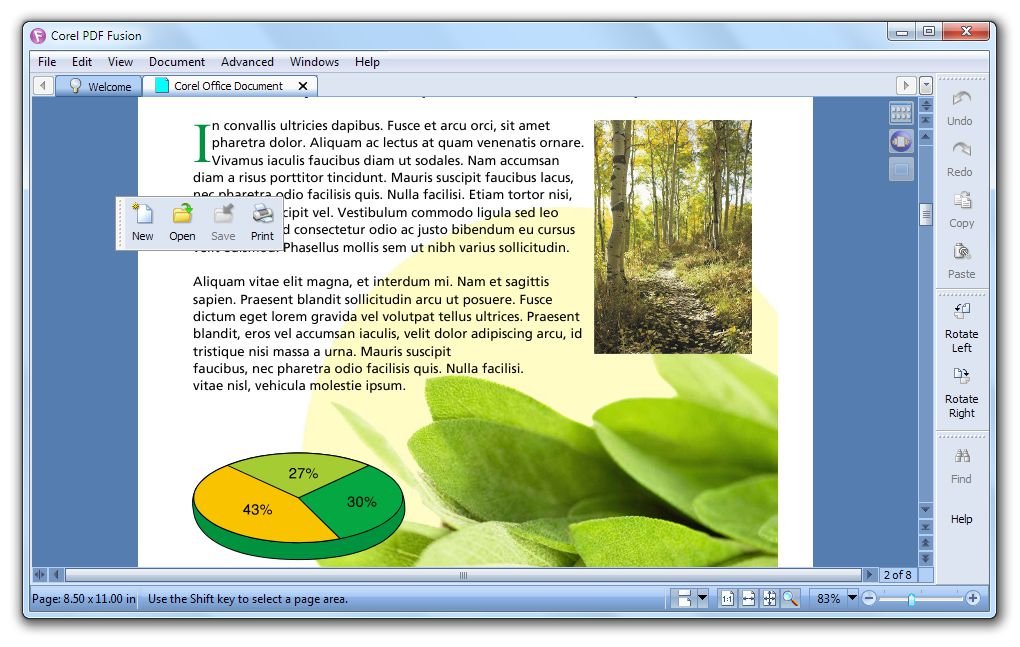Click the 1:1 actual size icon
The height and width of the screenshot is (647, 1020).
click(x=727, y=598)
